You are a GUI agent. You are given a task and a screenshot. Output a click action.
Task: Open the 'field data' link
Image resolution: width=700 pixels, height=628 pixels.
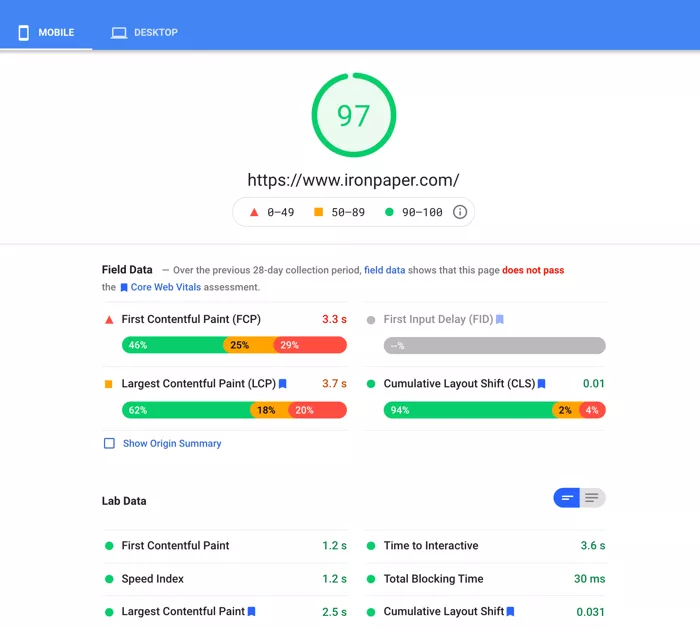384,270
